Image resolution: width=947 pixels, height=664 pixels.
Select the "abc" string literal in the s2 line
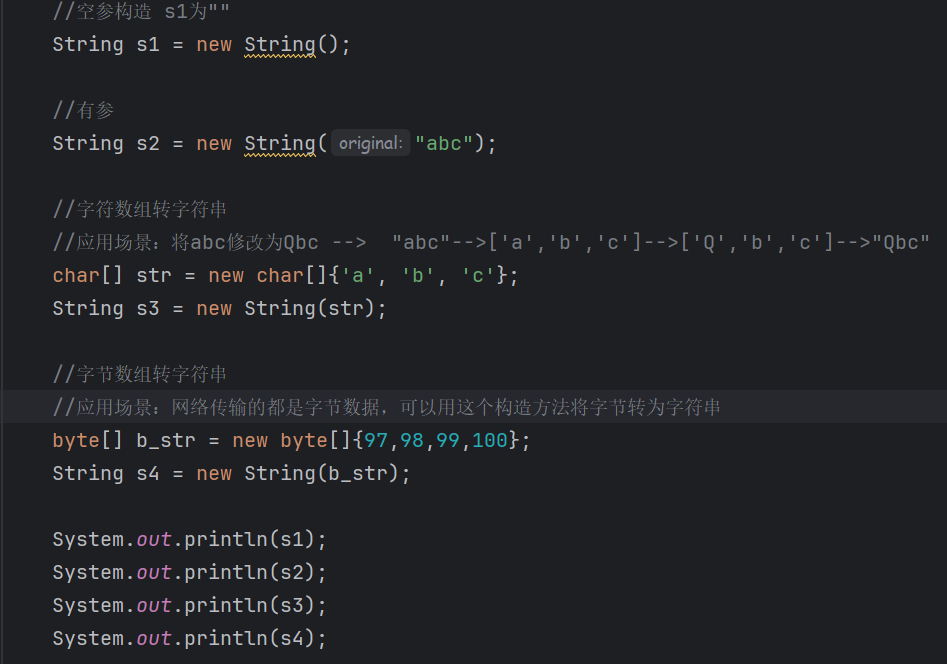pos(444,144)
